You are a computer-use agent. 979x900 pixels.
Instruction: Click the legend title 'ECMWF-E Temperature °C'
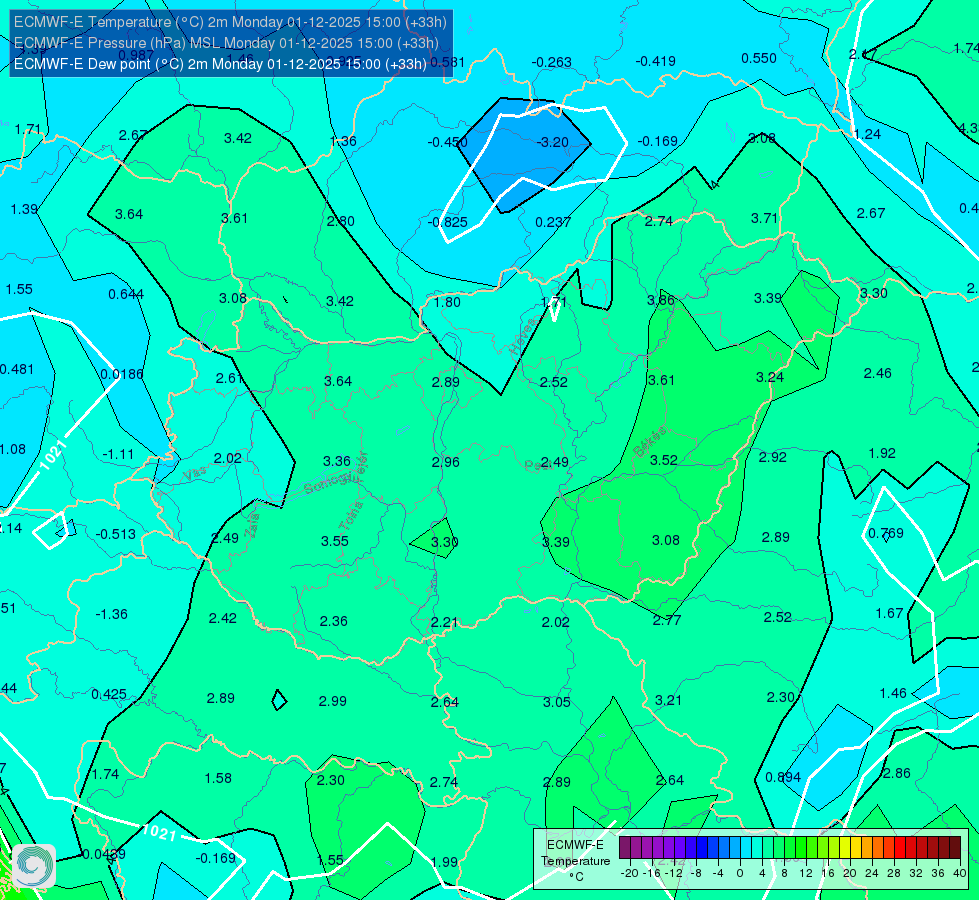576,861
